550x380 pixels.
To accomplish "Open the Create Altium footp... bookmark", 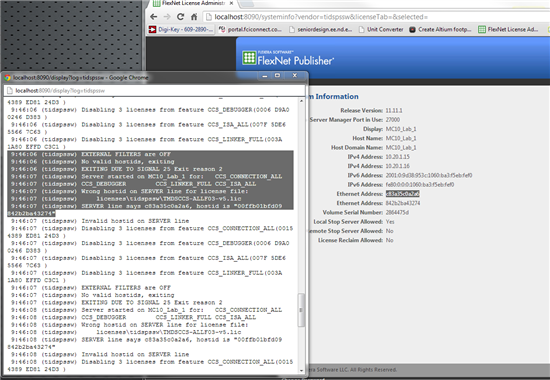I will [441, 29].
